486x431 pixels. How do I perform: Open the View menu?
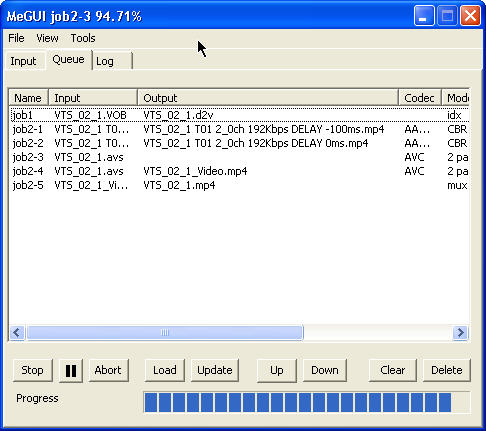(x=47, y=38)
